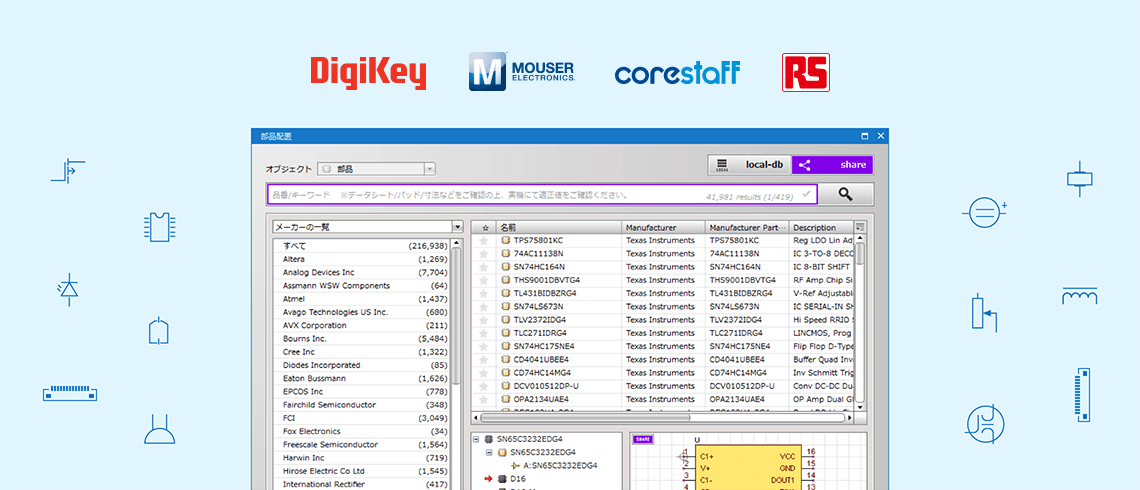
Task: Select the SN74HC175NE4 part name
Action: 544,346
